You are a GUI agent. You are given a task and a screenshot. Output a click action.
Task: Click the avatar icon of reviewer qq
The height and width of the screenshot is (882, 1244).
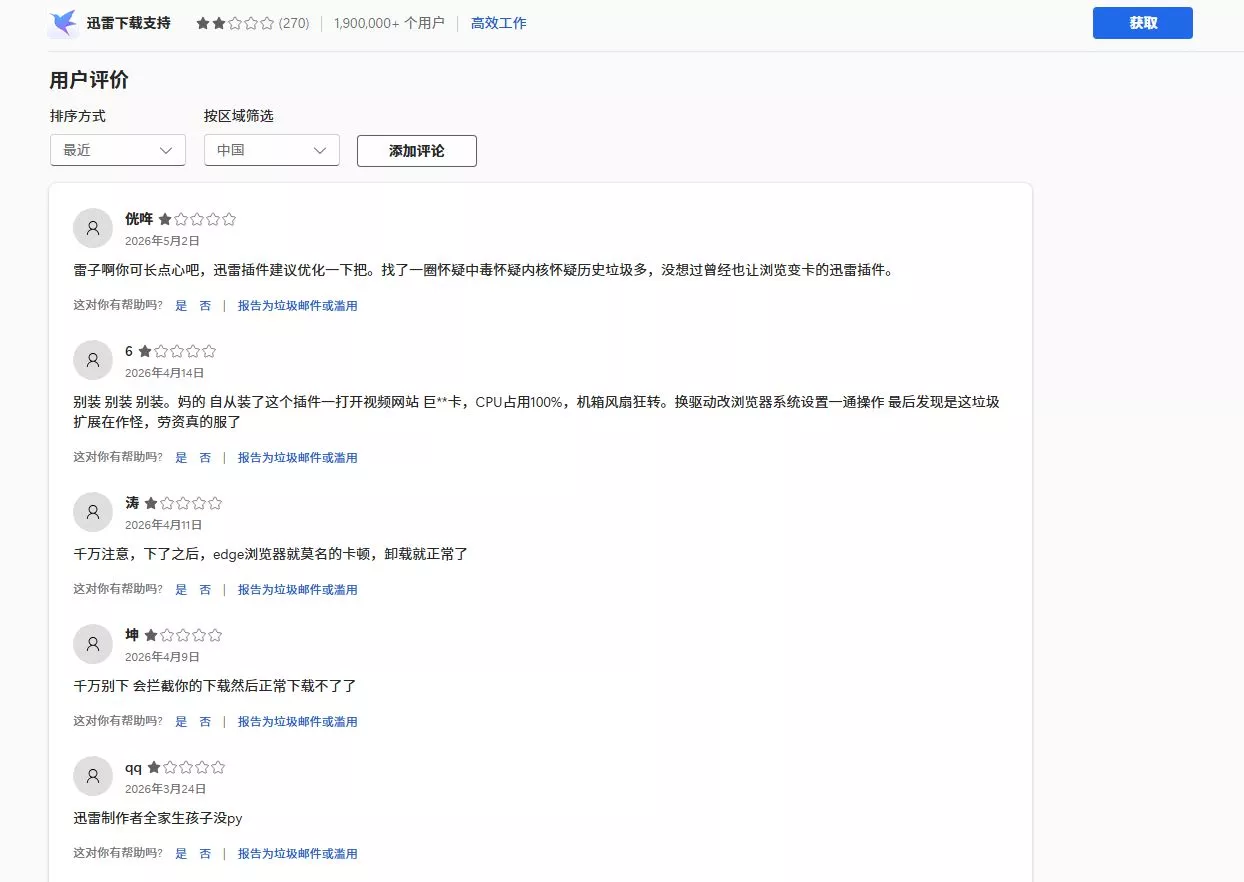(93, 776)
